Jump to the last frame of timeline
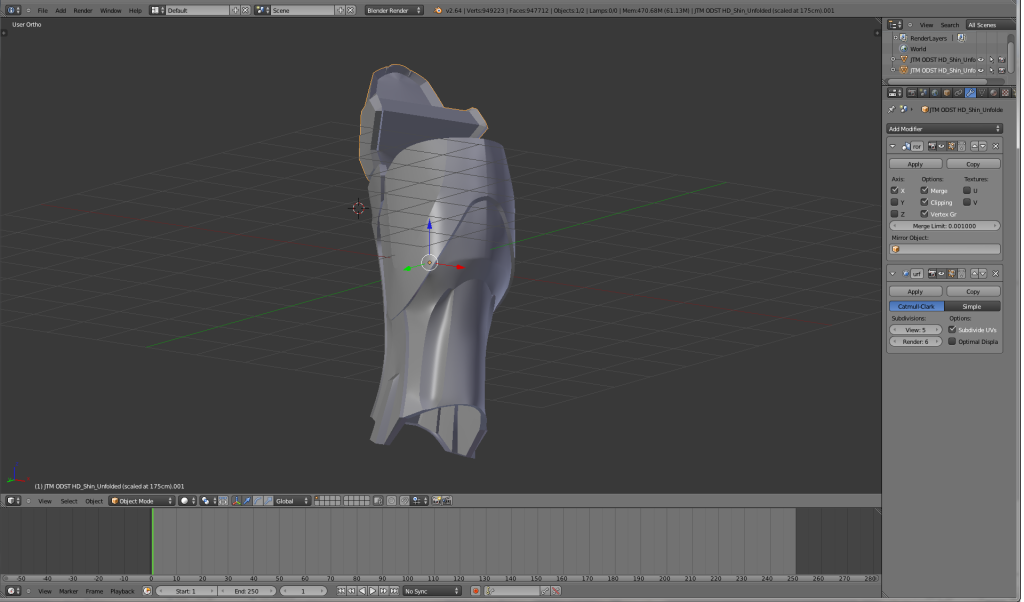 click(394, 591)
